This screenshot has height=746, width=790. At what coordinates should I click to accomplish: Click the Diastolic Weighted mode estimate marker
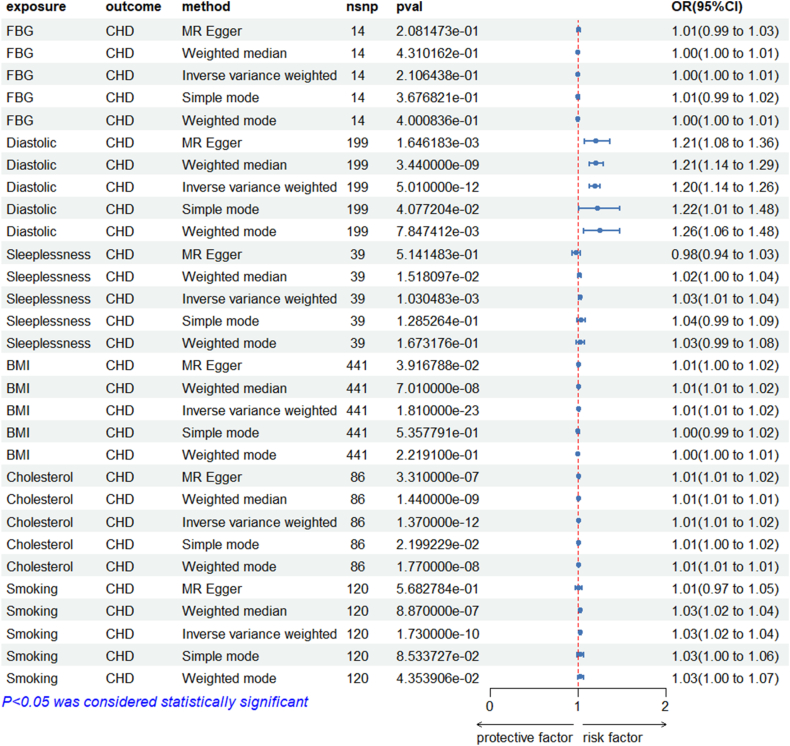600,230
